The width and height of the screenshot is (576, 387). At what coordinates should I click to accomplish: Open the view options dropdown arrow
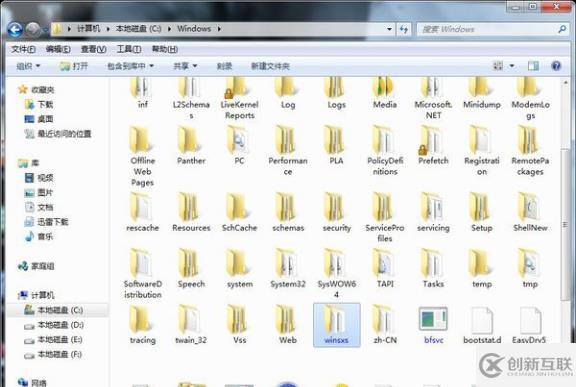pyautogui.click(x=512, y=66)
